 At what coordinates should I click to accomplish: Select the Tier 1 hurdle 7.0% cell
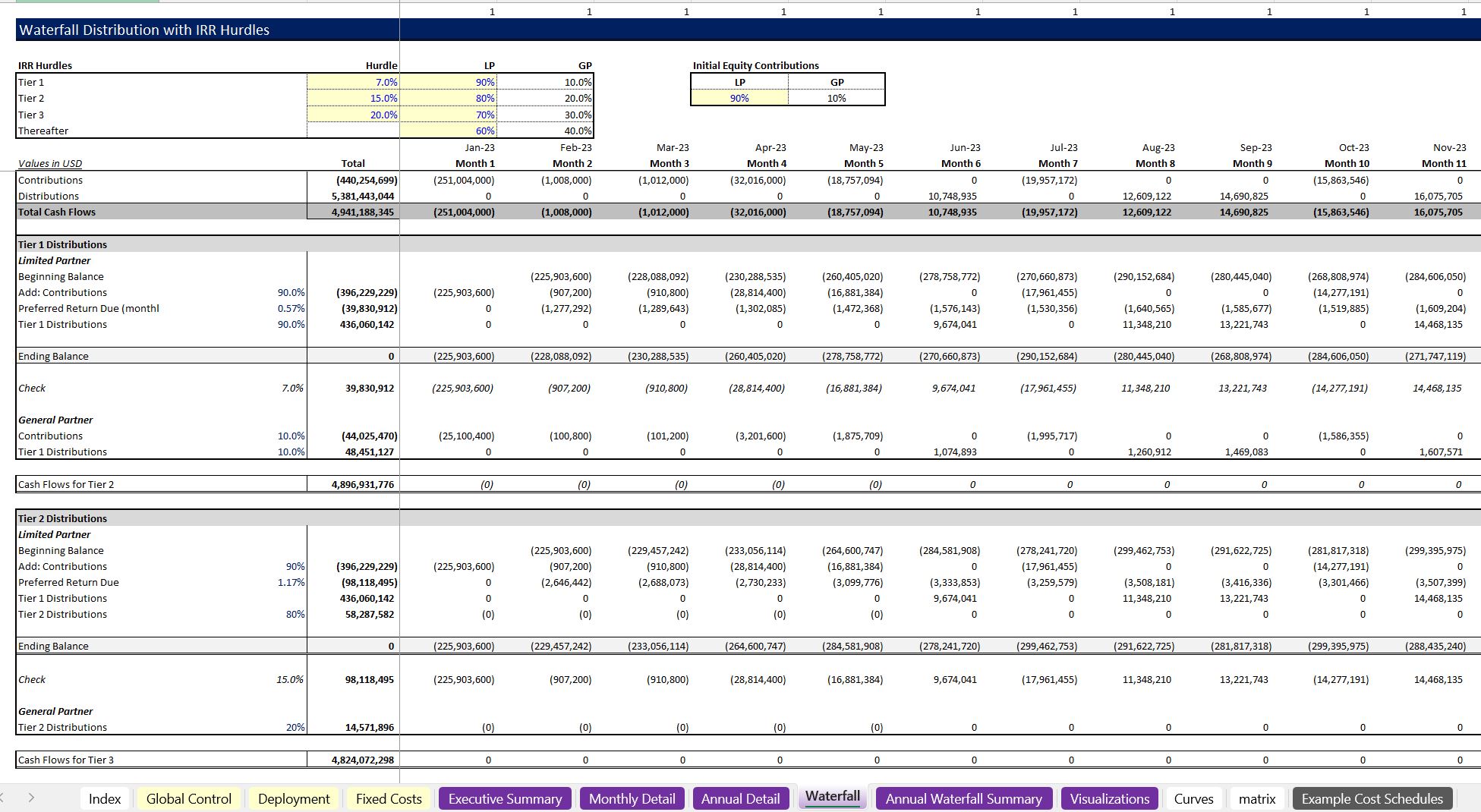coord(353,82)
